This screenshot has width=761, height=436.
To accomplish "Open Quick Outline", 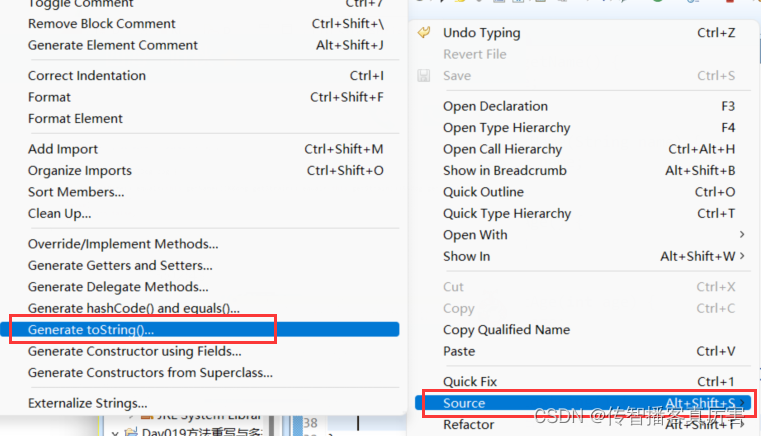I will pyautogui.click(x=583, y=192).
